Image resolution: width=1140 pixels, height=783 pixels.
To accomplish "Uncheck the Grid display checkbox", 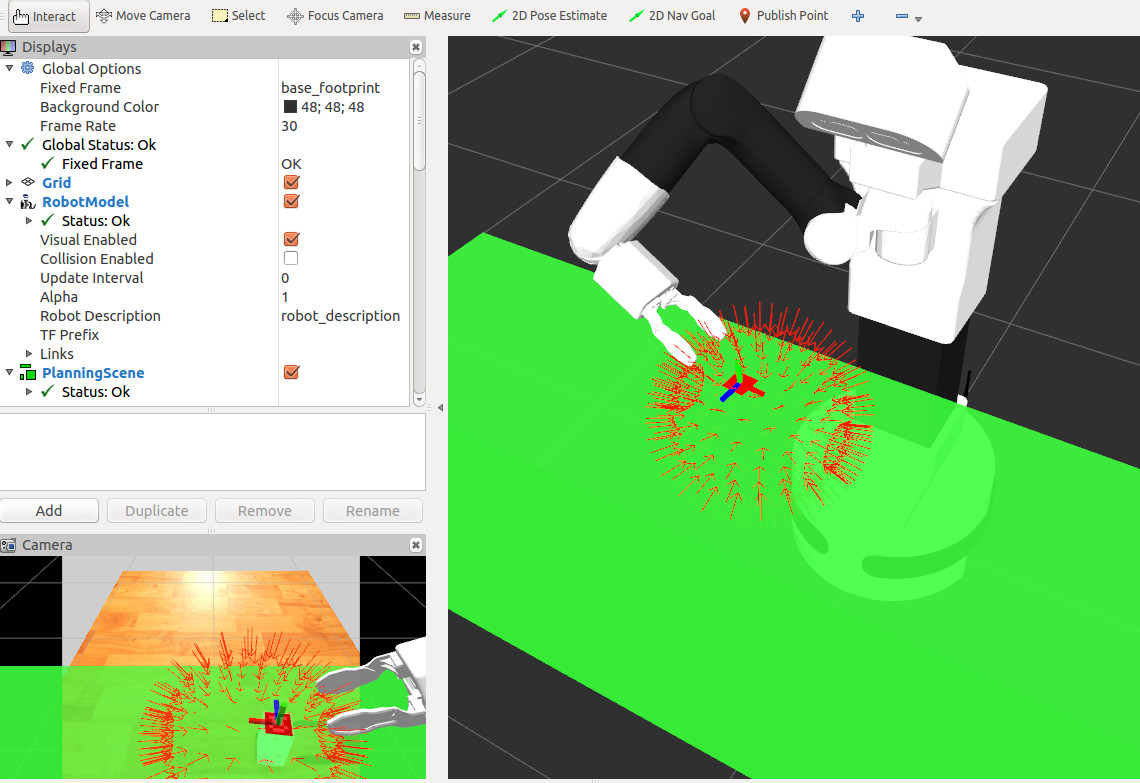I will click(291, 182).
